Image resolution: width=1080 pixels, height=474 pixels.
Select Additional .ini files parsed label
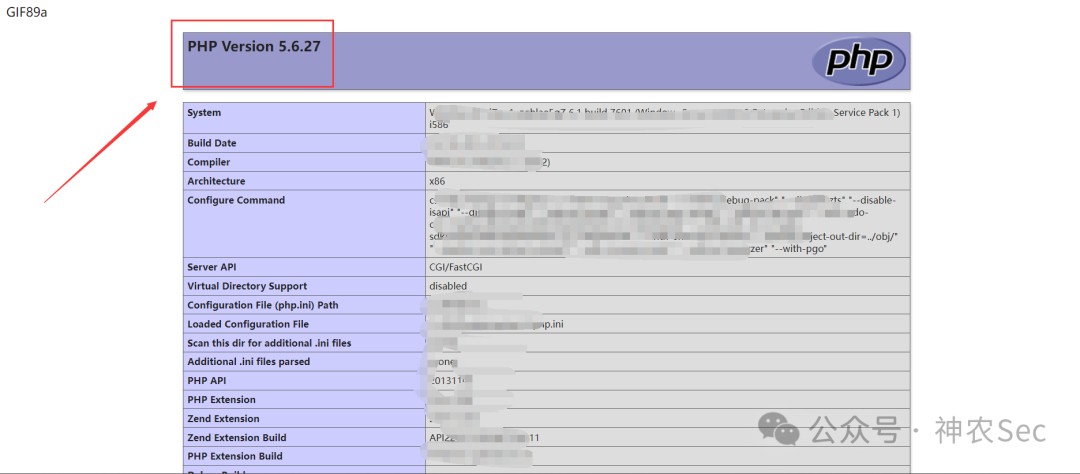point(249,362)
